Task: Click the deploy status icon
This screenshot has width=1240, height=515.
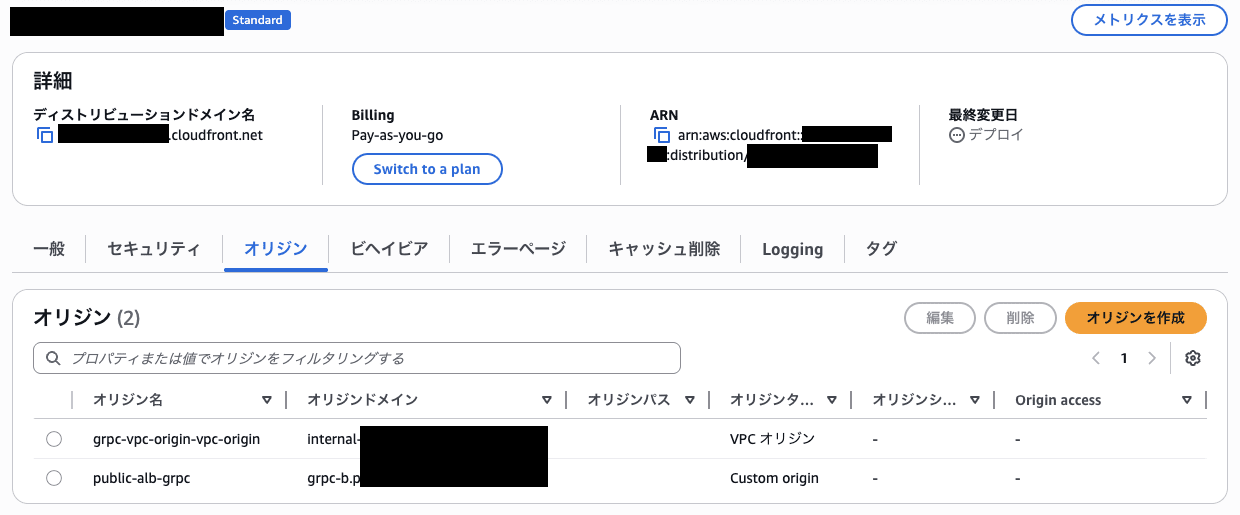Action: coord(957,135)
